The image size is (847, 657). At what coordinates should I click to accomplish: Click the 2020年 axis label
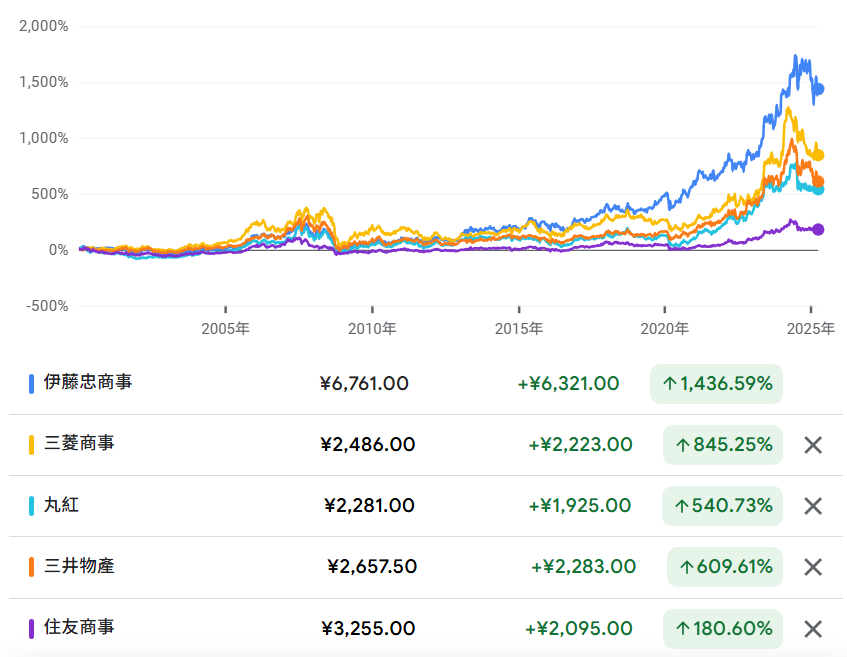pyautogui.click(x=664, y=328)
